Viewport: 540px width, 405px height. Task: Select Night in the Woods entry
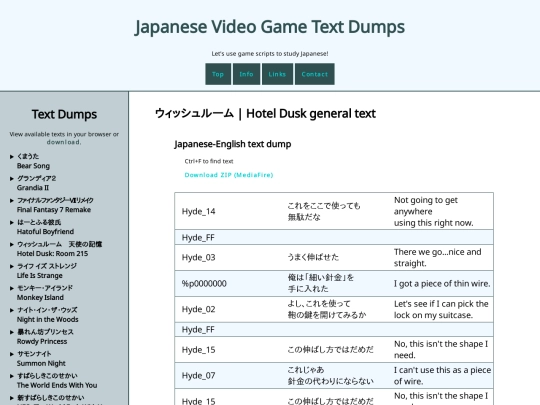(x=48, y=315)
